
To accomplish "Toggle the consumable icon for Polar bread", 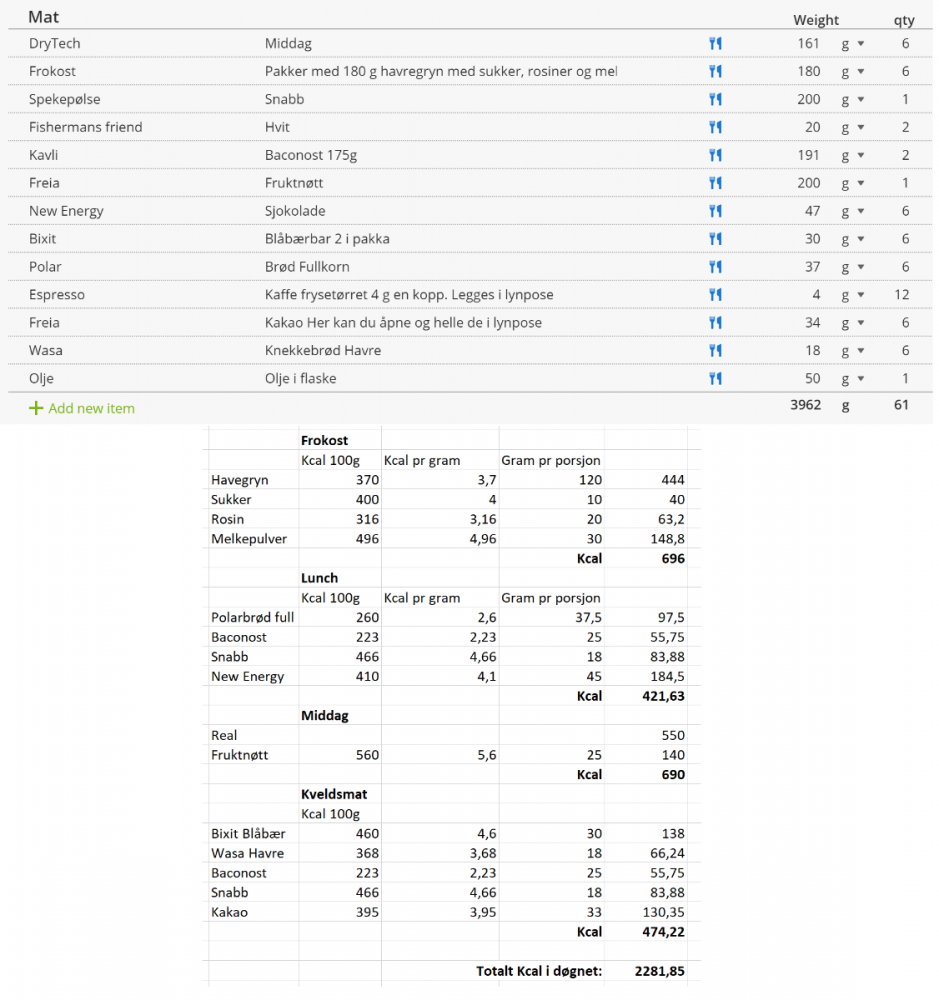I will coord(715,267).
